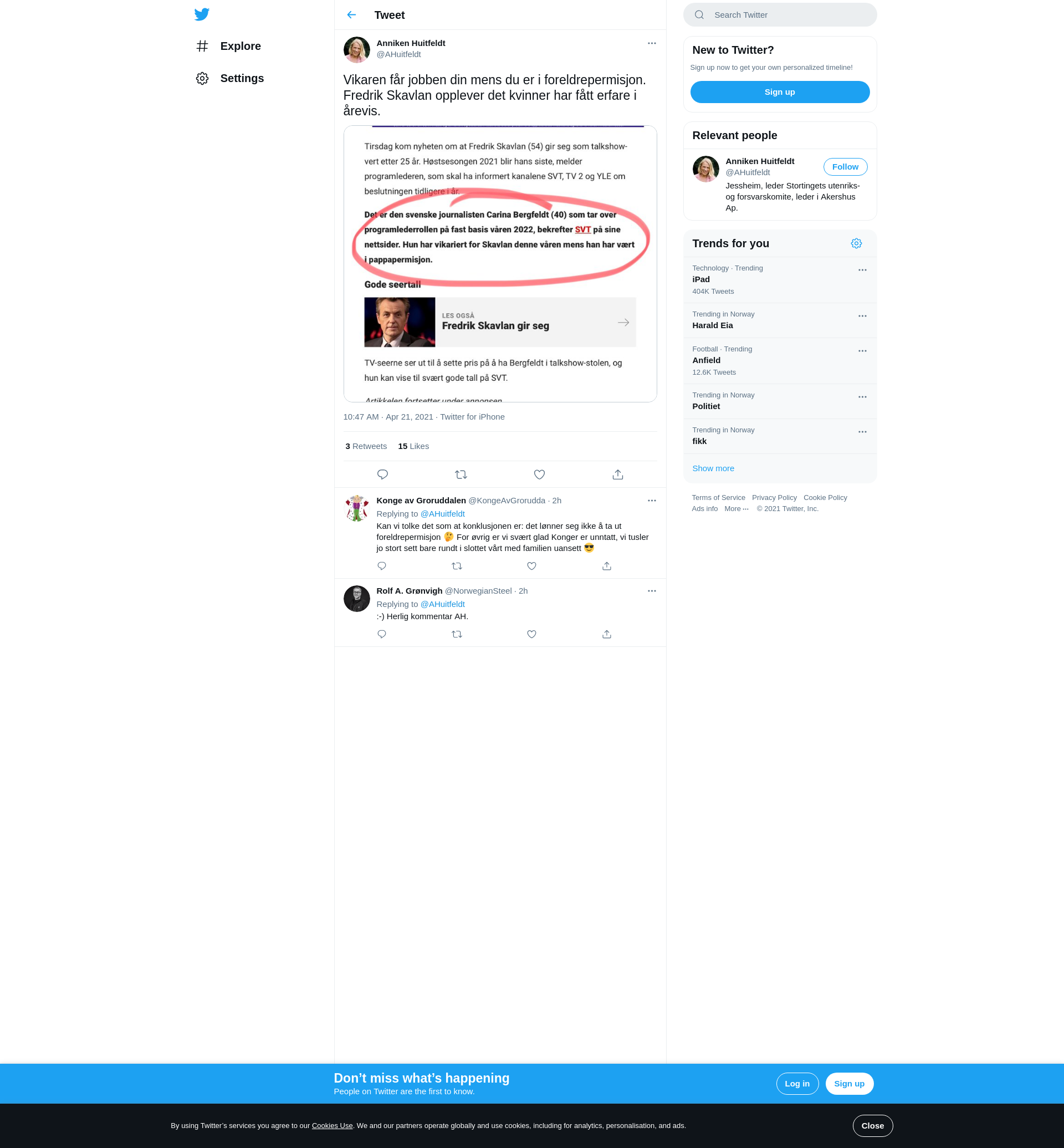Open Terms of Service link

[x=718, y=498]
